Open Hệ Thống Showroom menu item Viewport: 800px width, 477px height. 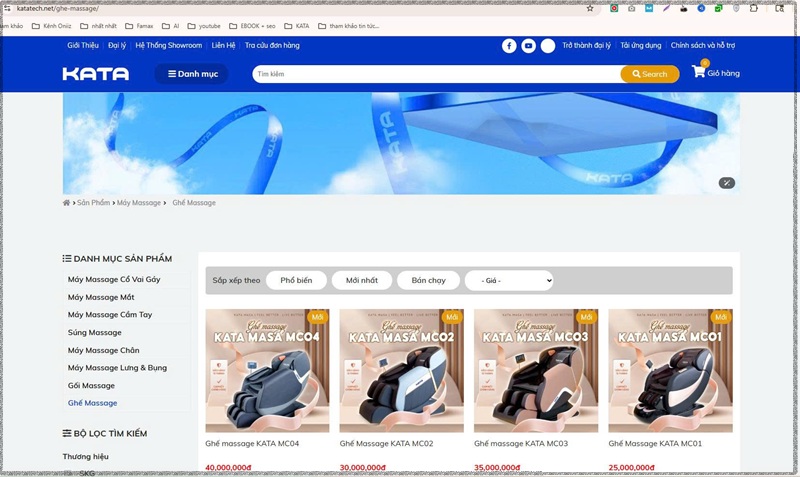coord(168,45)
